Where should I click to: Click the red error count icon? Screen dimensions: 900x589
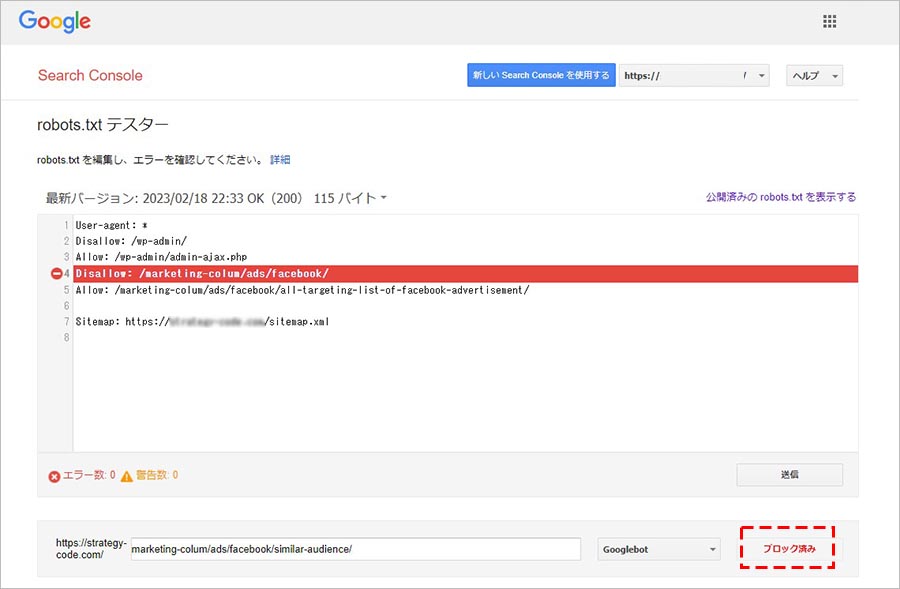click(x=54, y=476)
